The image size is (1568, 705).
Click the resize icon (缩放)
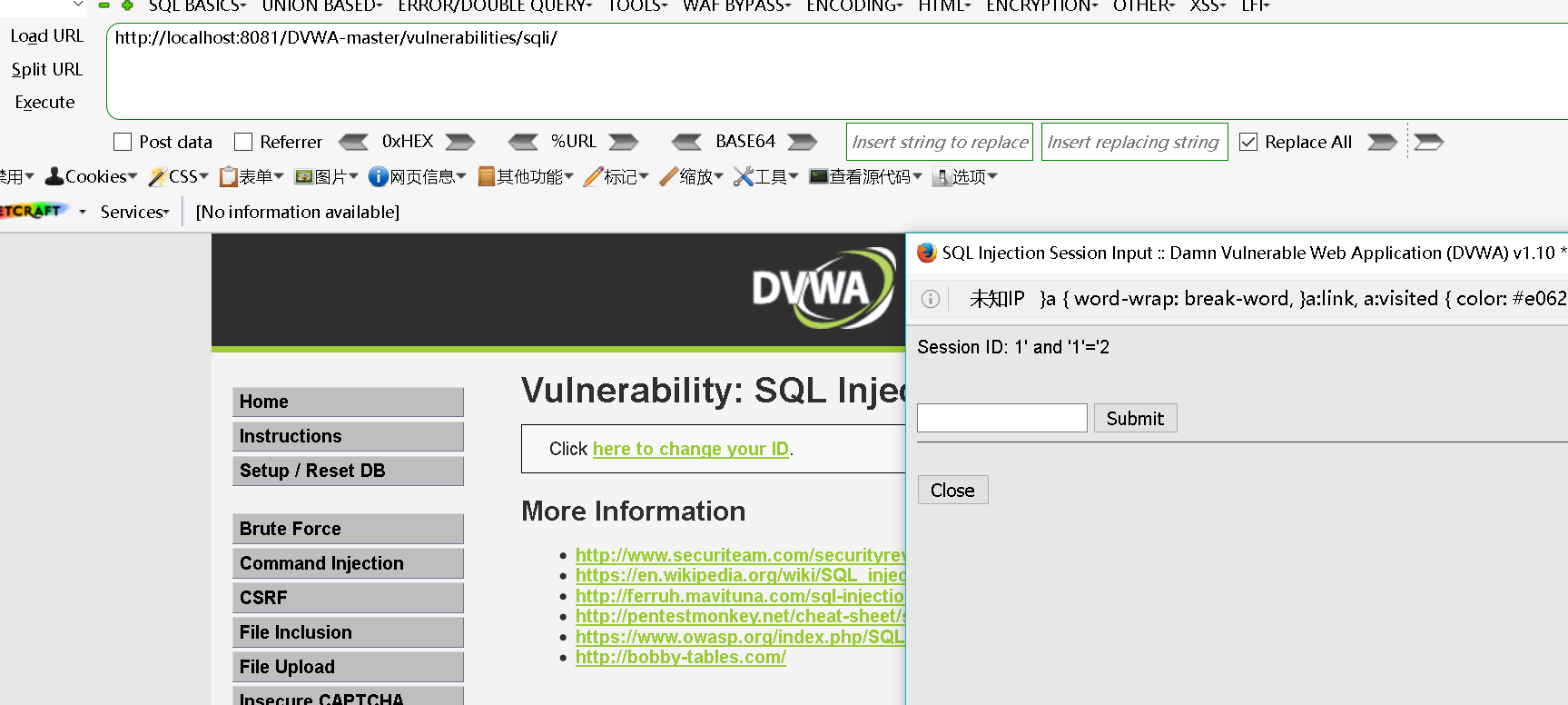(669, 176)
